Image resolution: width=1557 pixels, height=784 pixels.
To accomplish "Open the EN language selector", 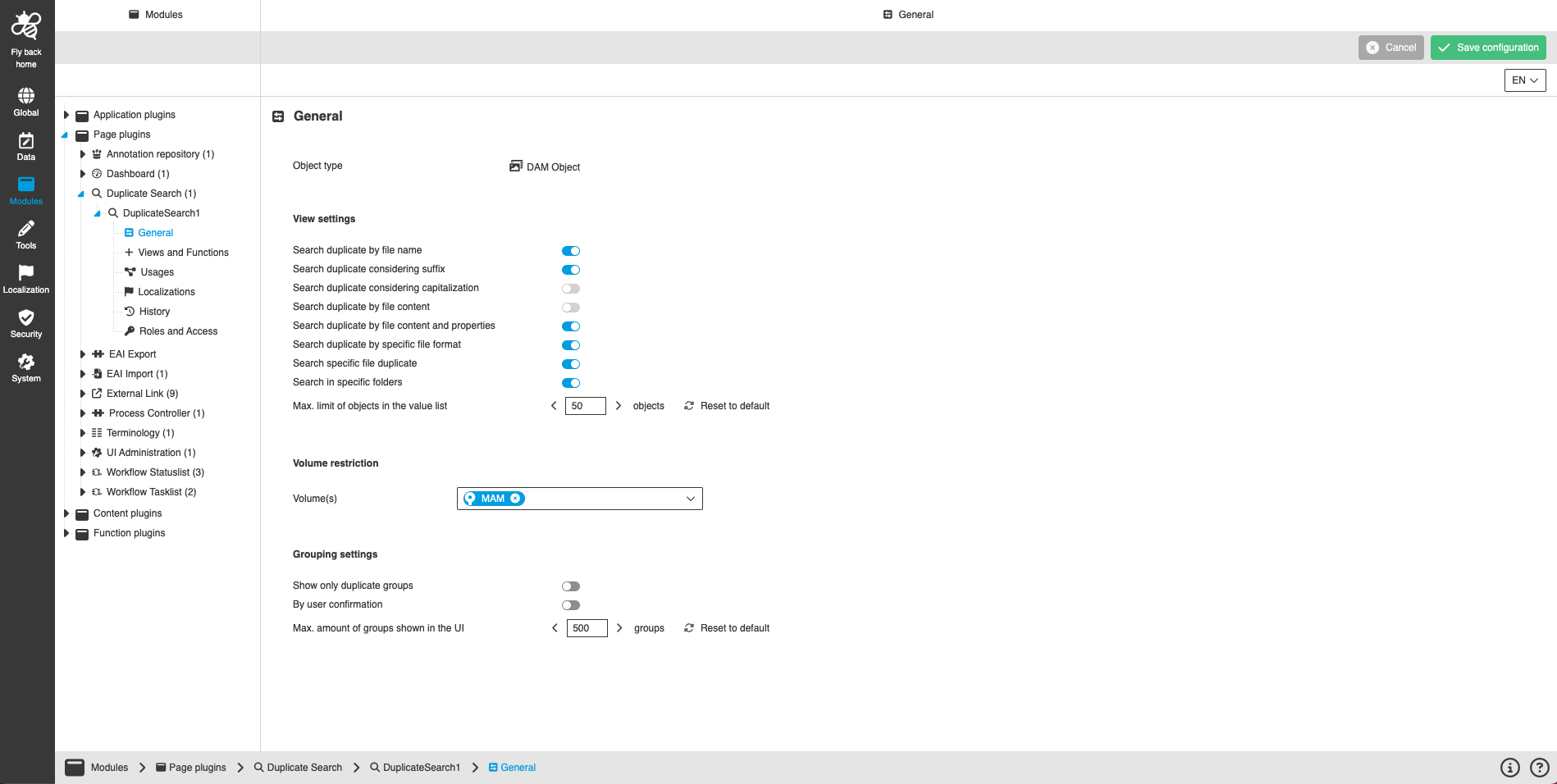I will click(x=1524, y=80).
